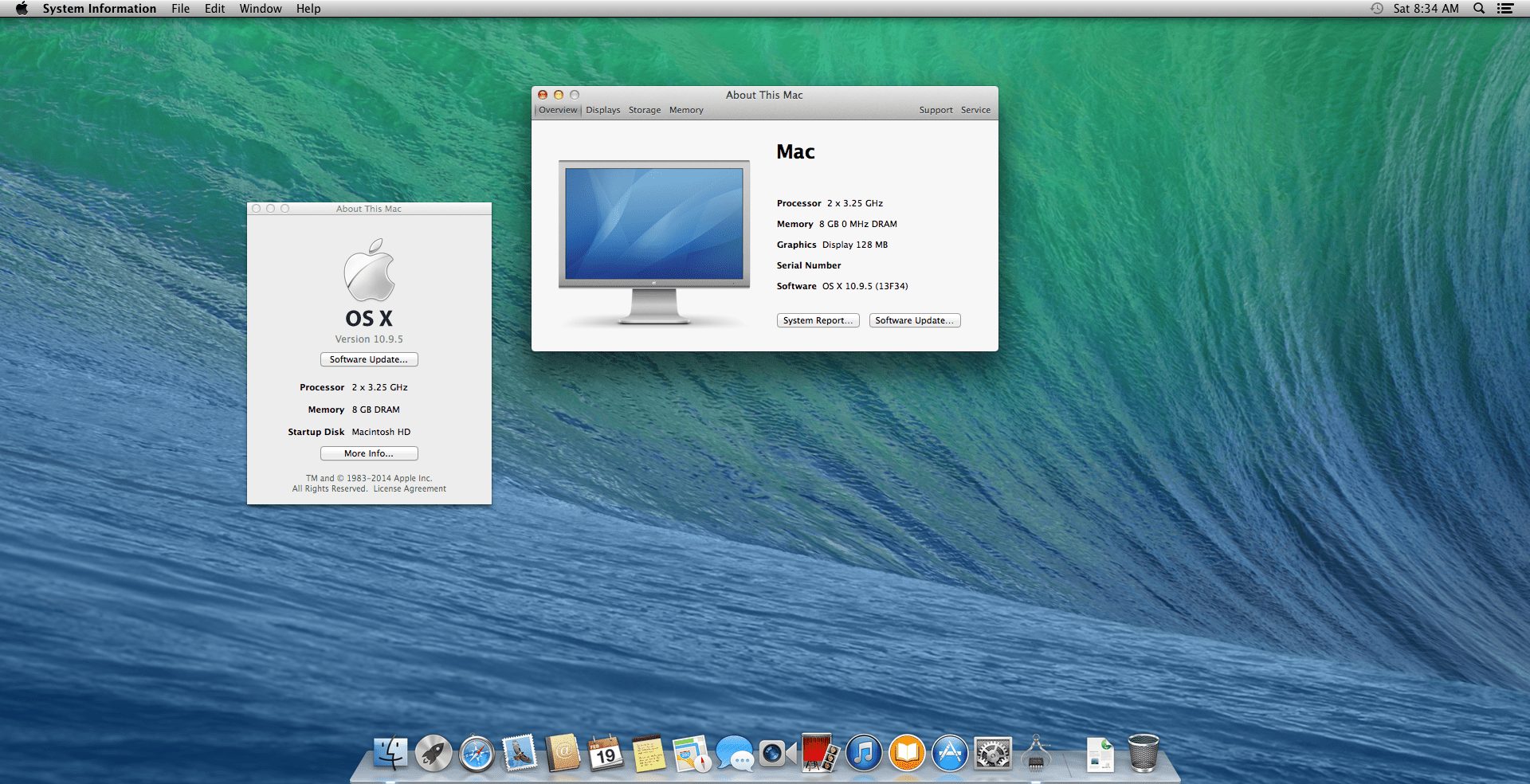Click Time Machine icon in menu bar
The image size is (1530, 784).
click(1377, 9)
